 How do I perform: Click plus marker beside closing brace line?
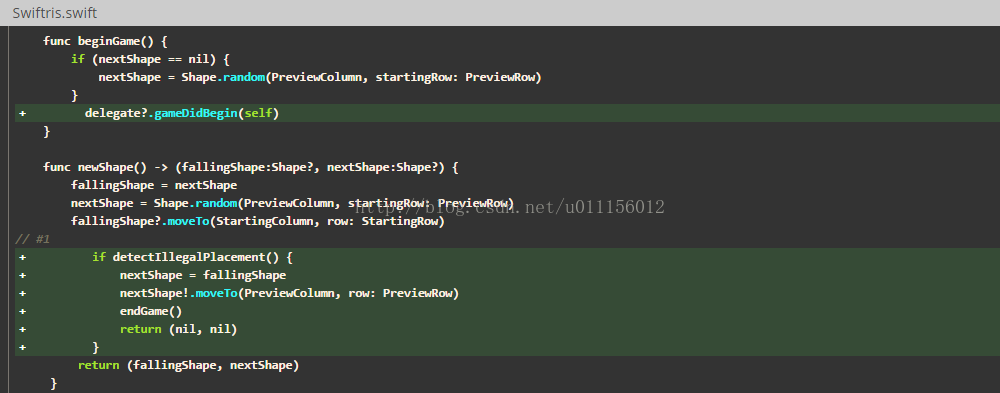[23, 347]
